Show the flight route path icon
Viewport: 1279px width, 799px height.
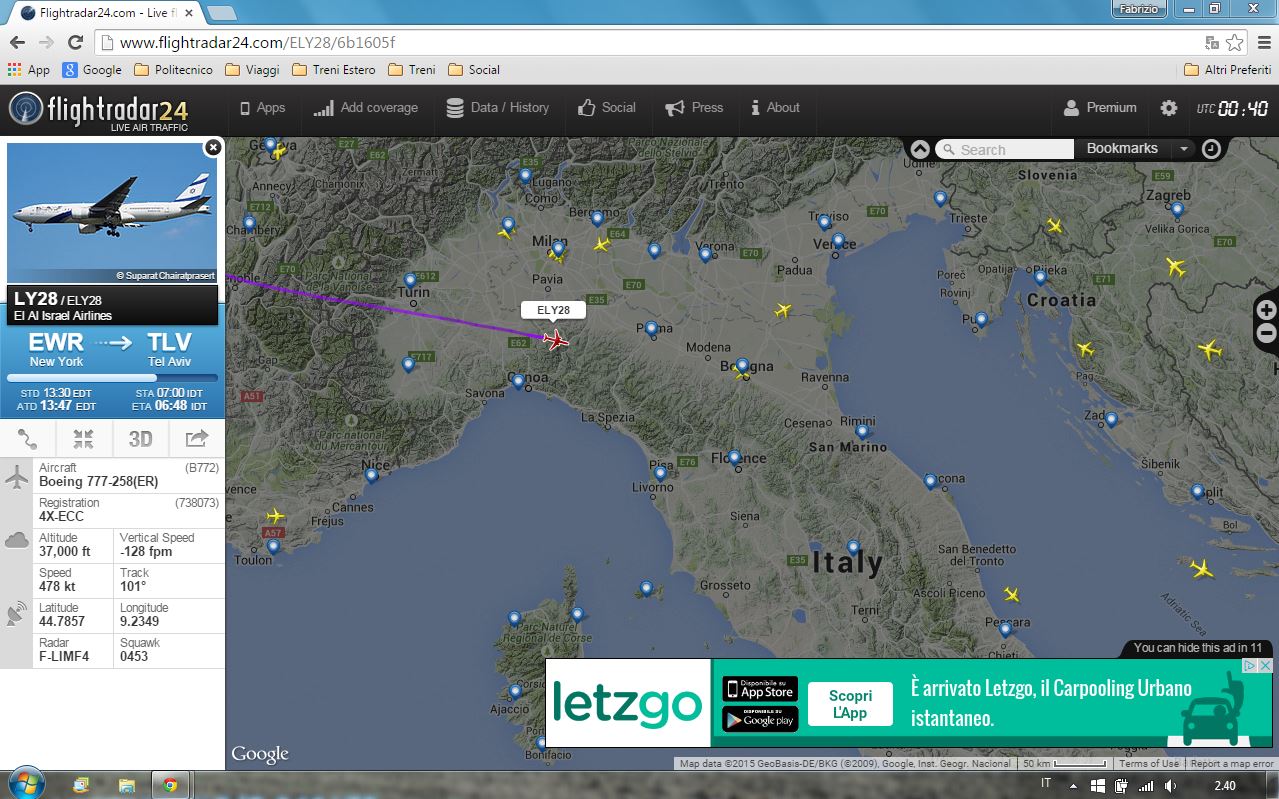28,438
